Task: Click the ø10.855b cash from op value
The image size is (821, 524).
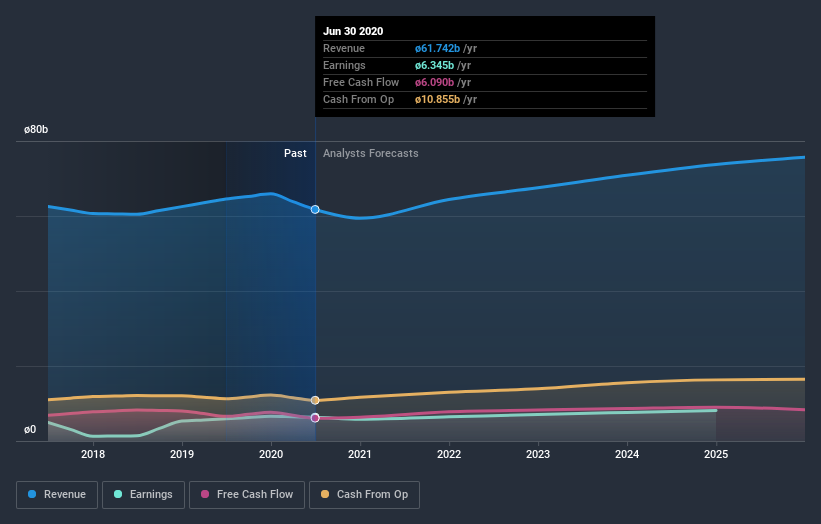Action: pos(438,99)
